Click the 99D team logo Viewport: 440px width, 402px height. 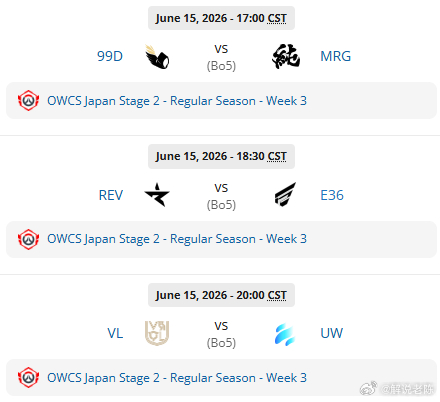pyautogui.click(x=157, y=57)
